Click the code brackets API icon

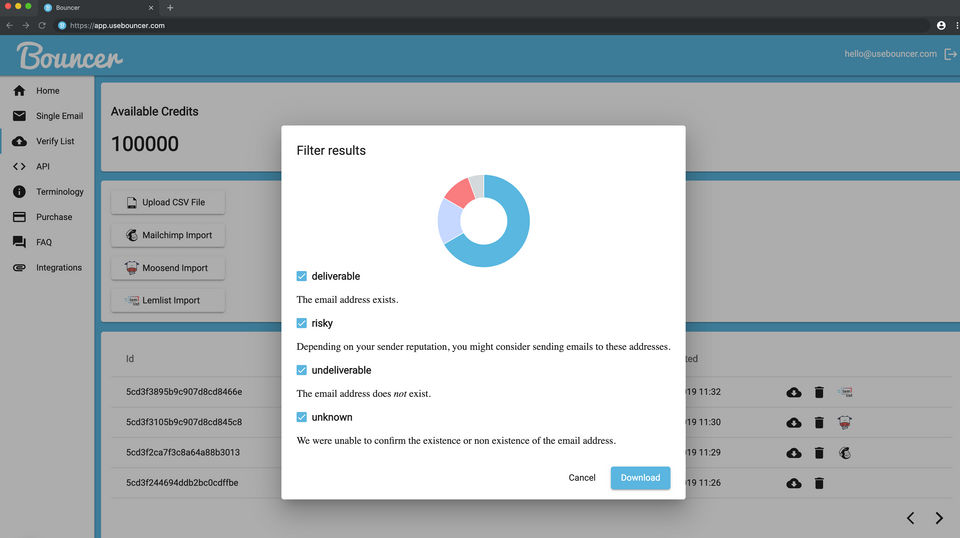click(19, 166)
